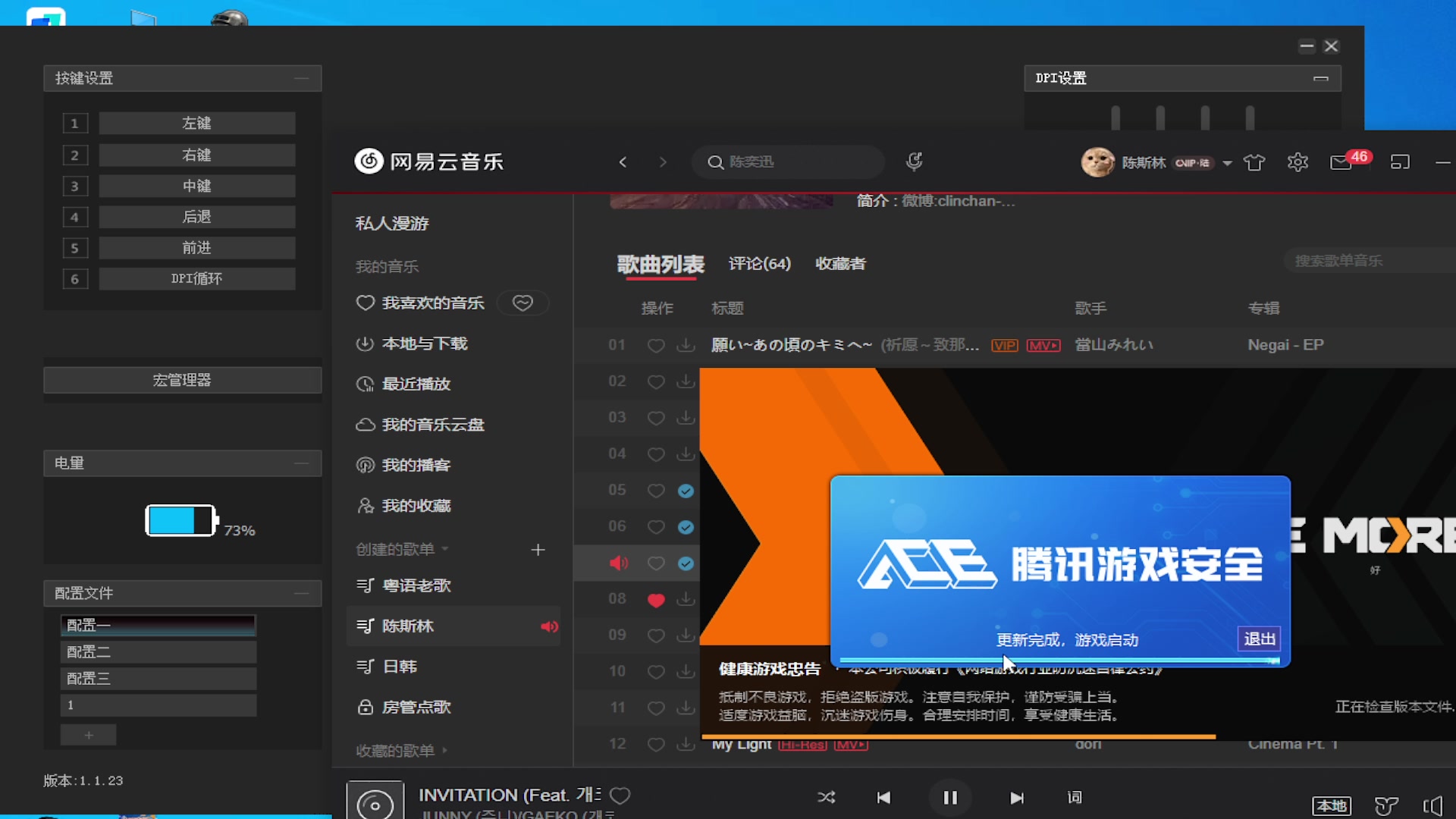Viewport: 1456px width, 819px height.
Task: Open 我的音乐云盘
Action: tap(420, 425)
